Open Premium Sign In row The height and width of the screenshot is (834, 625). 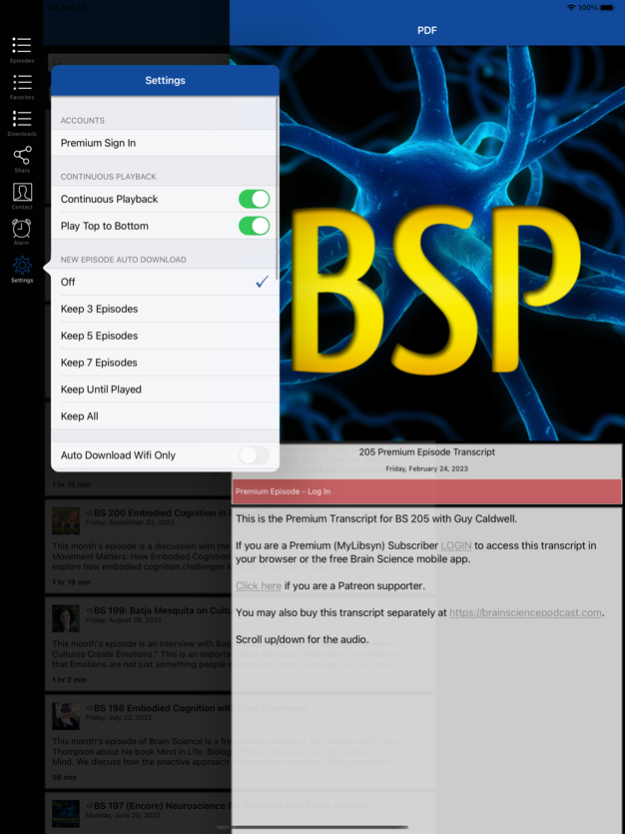[165, 143]
